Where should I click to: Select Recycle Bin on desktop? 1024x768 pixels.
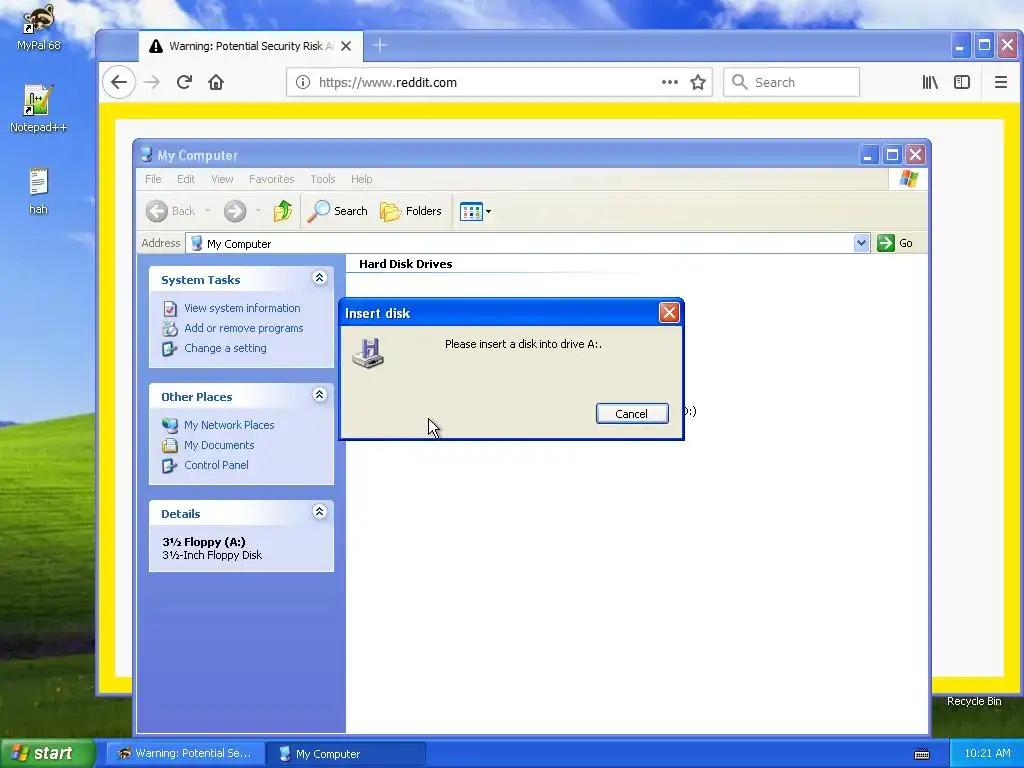point(974,701)
